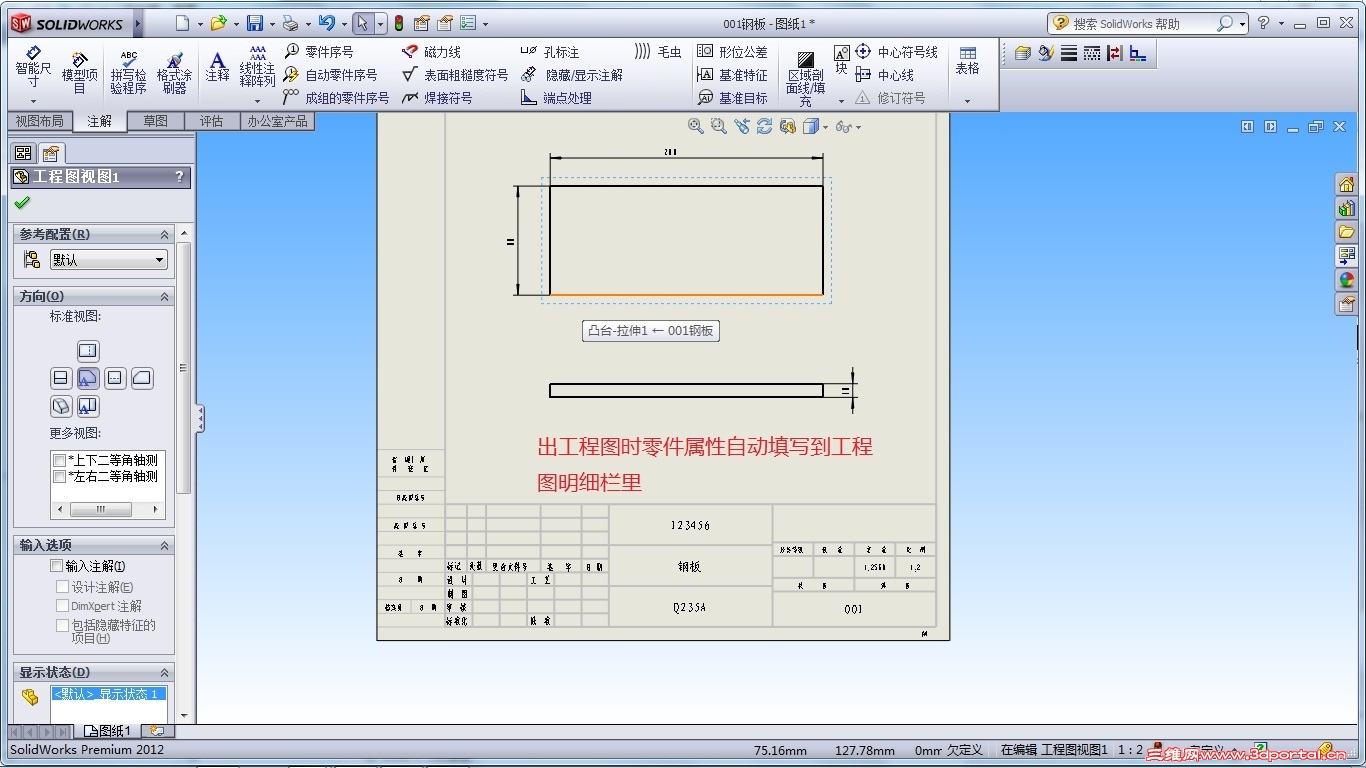Add a Hole Callout (孔标注)
This screenshot has width=1366, height=768.
coord(549,52)
